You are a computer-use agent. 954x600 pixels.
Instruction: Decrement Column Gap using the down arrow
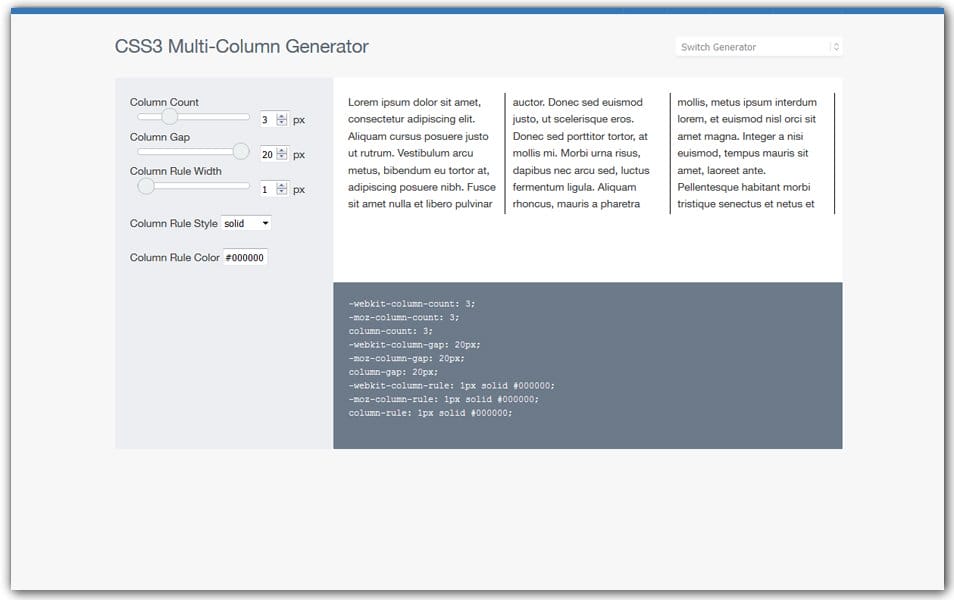tap(281, 157)
